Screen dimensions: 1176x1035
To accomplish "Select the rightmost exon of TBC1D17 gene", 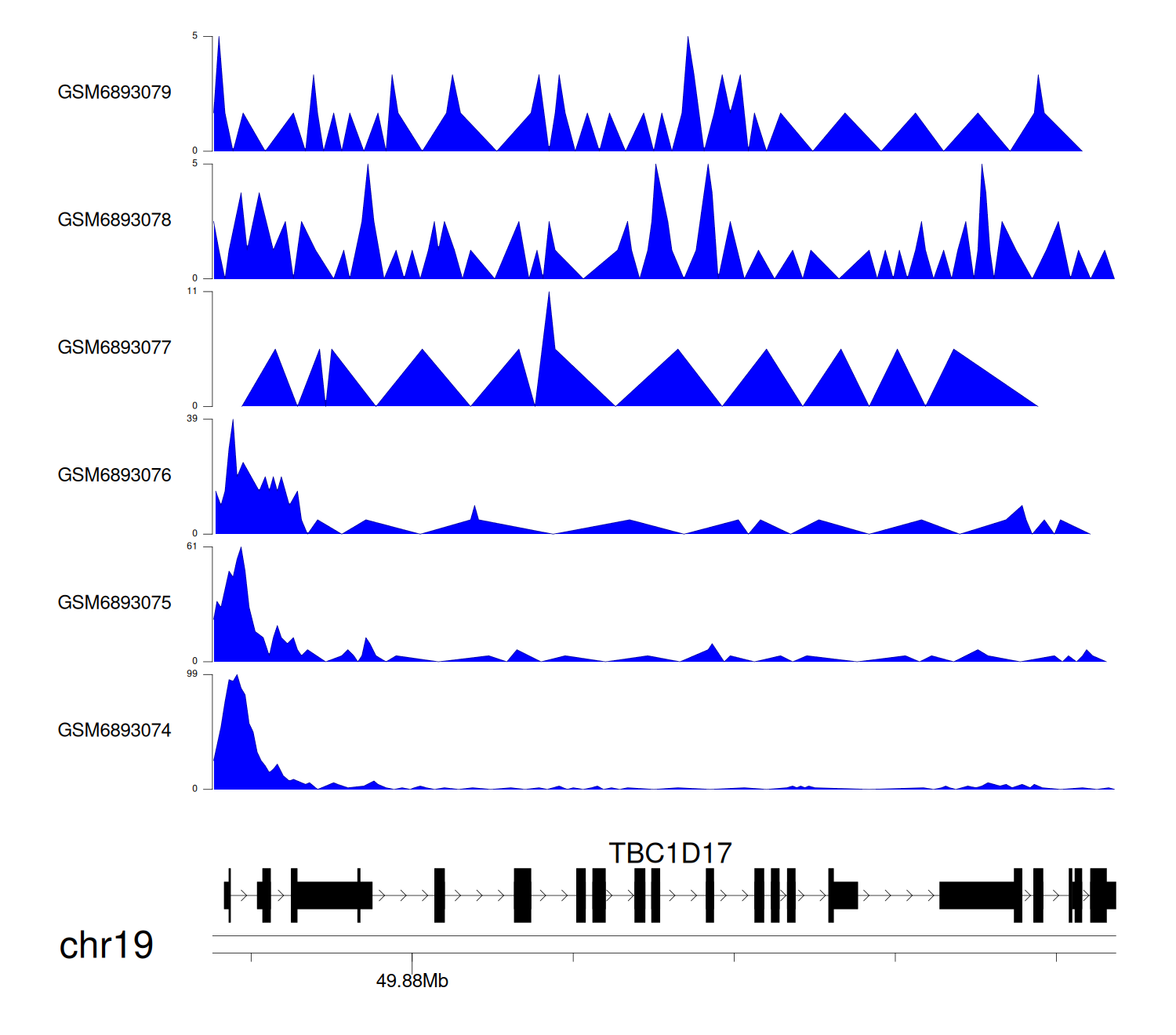I will pyautogui.click(x=1110, y=895).
